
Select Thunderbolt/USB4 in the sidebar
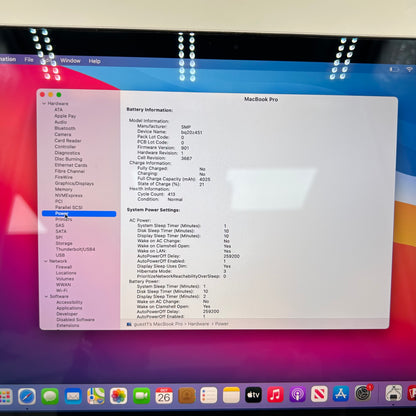pos(75,249)
